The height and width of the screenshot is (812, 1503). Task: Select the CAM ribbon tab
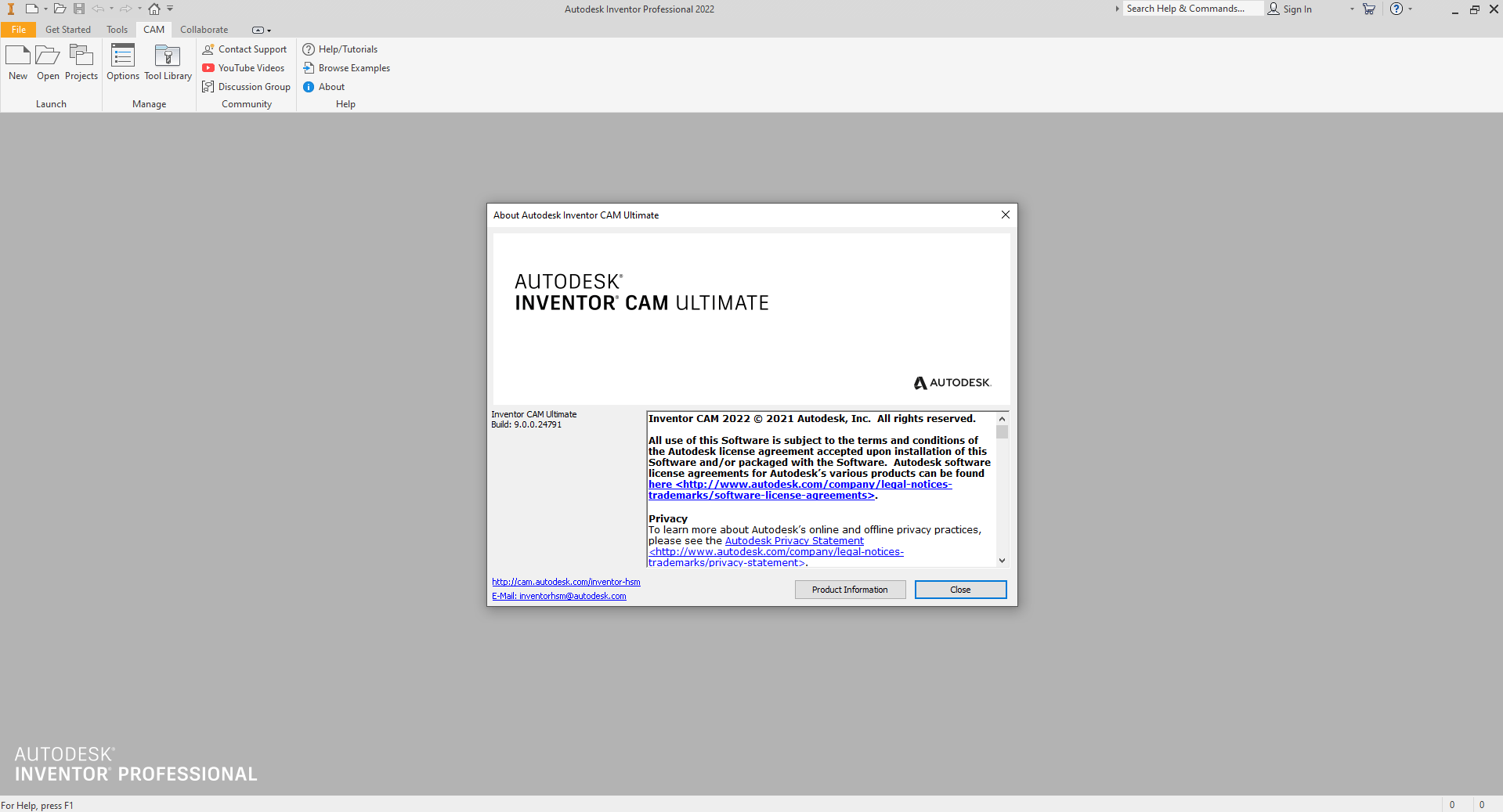pyautogui.click(x=154, y=30)
